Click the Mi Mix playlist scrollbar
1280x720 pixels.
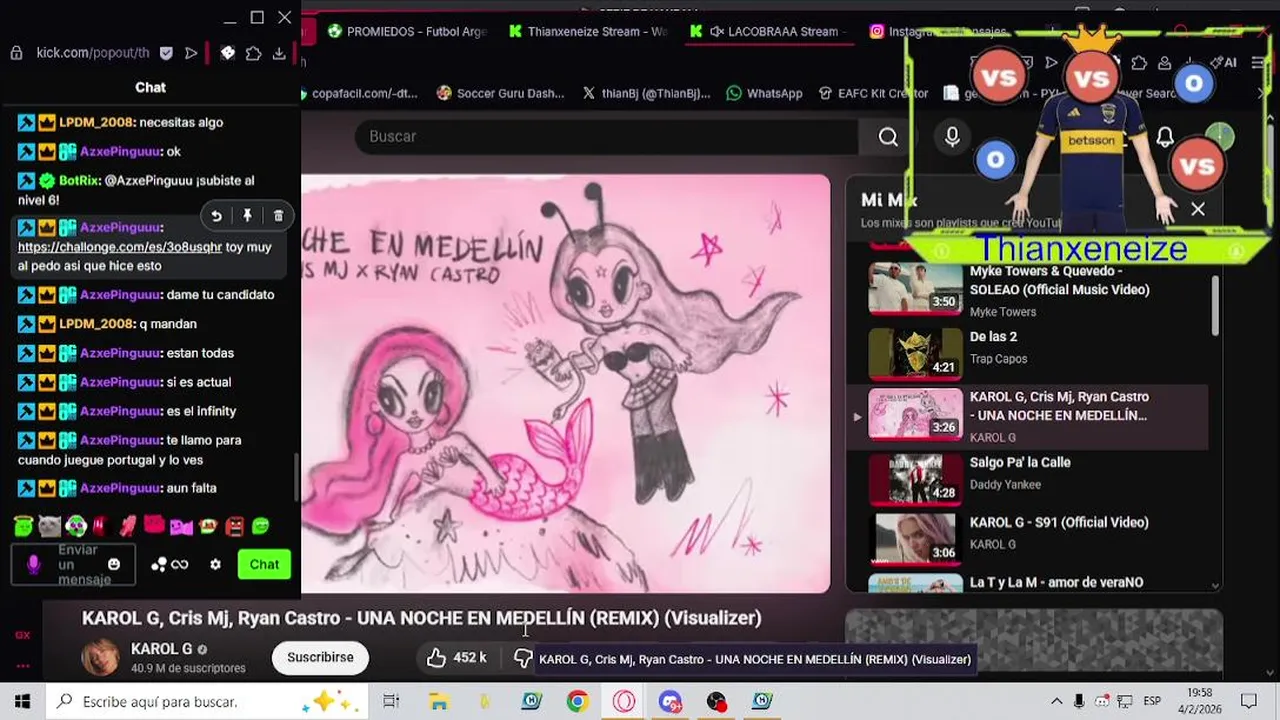(x=1216, y=305)
